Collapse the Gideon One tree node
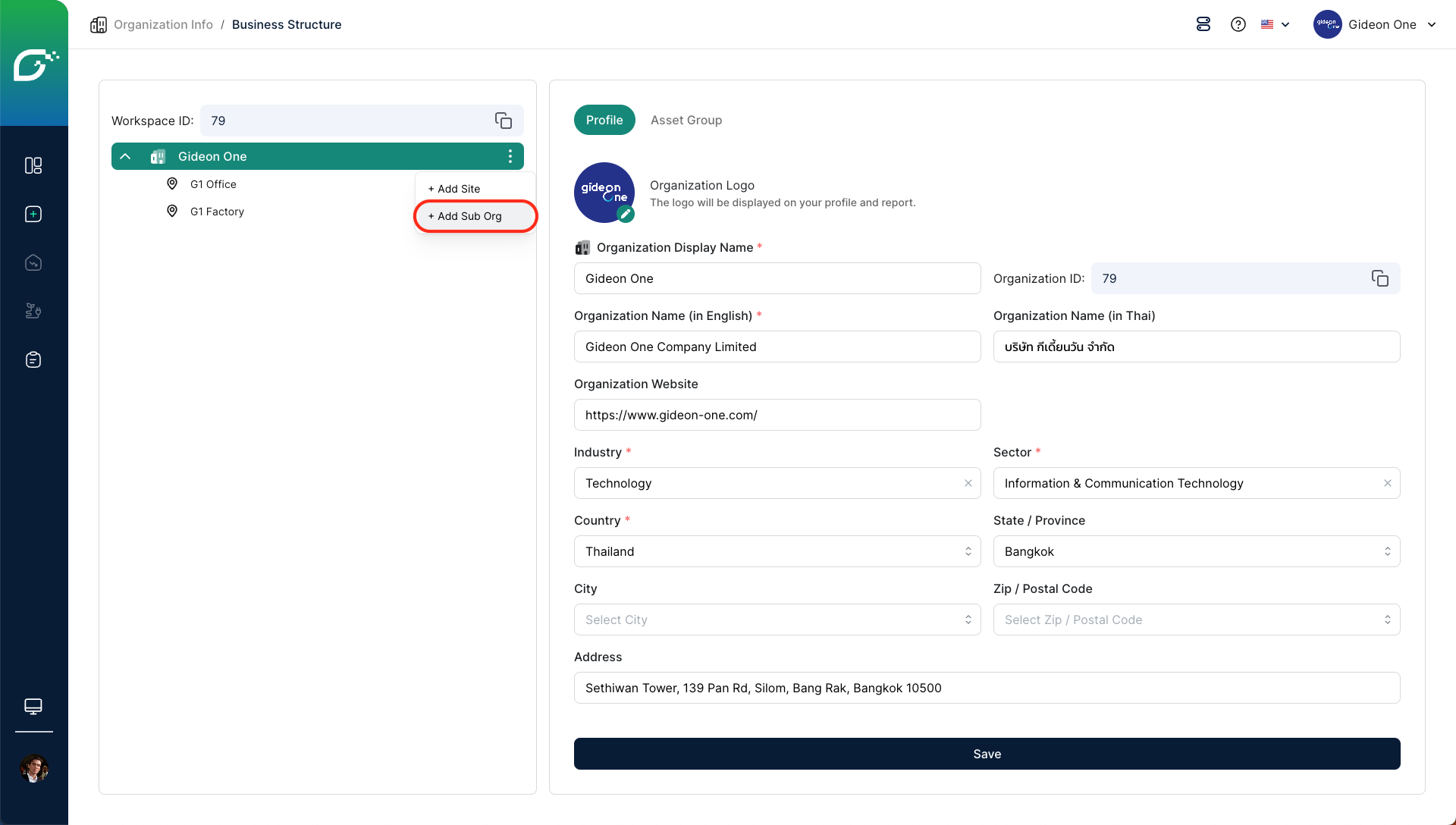Screen dimensions: 1456x825 [x=126, y=156]
